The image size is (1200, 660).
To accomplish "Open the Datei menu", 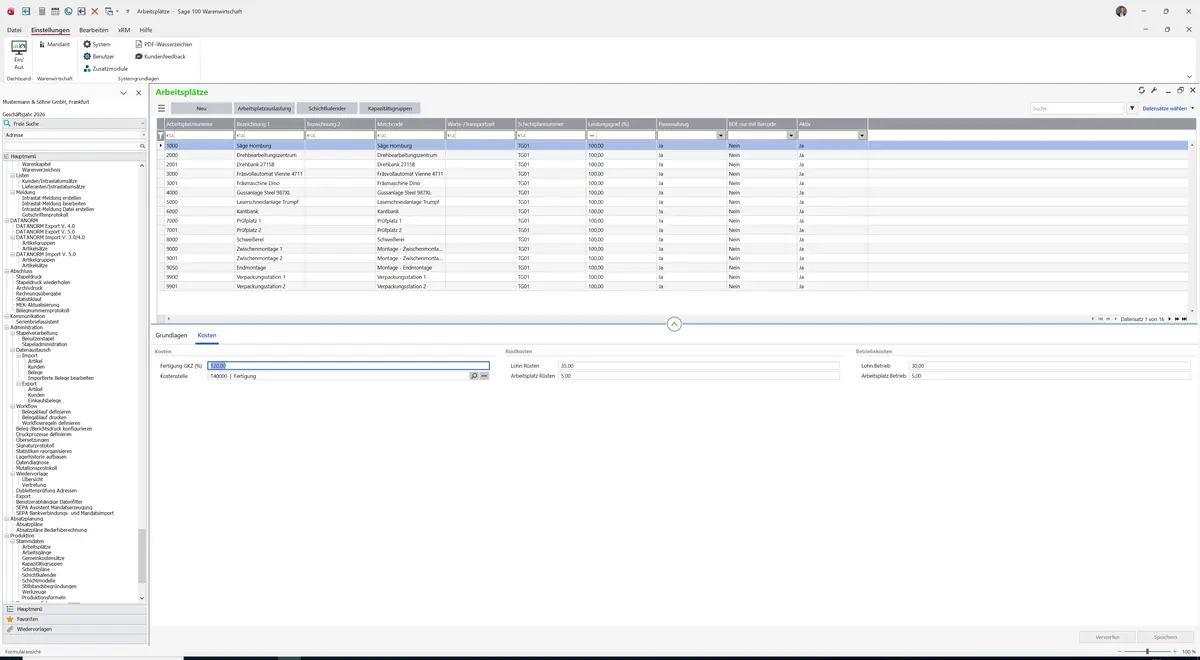I will coord(14,30).
